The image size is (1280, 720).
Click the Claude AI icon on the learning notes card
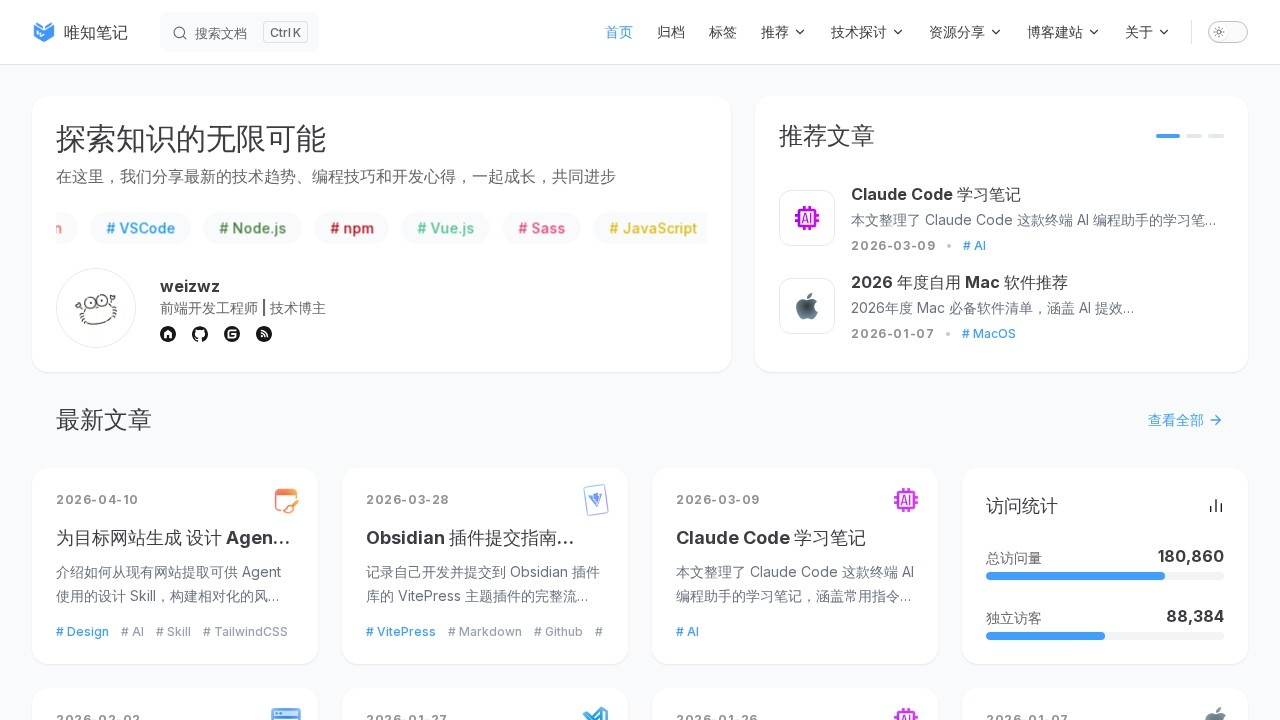coord(807,218)
